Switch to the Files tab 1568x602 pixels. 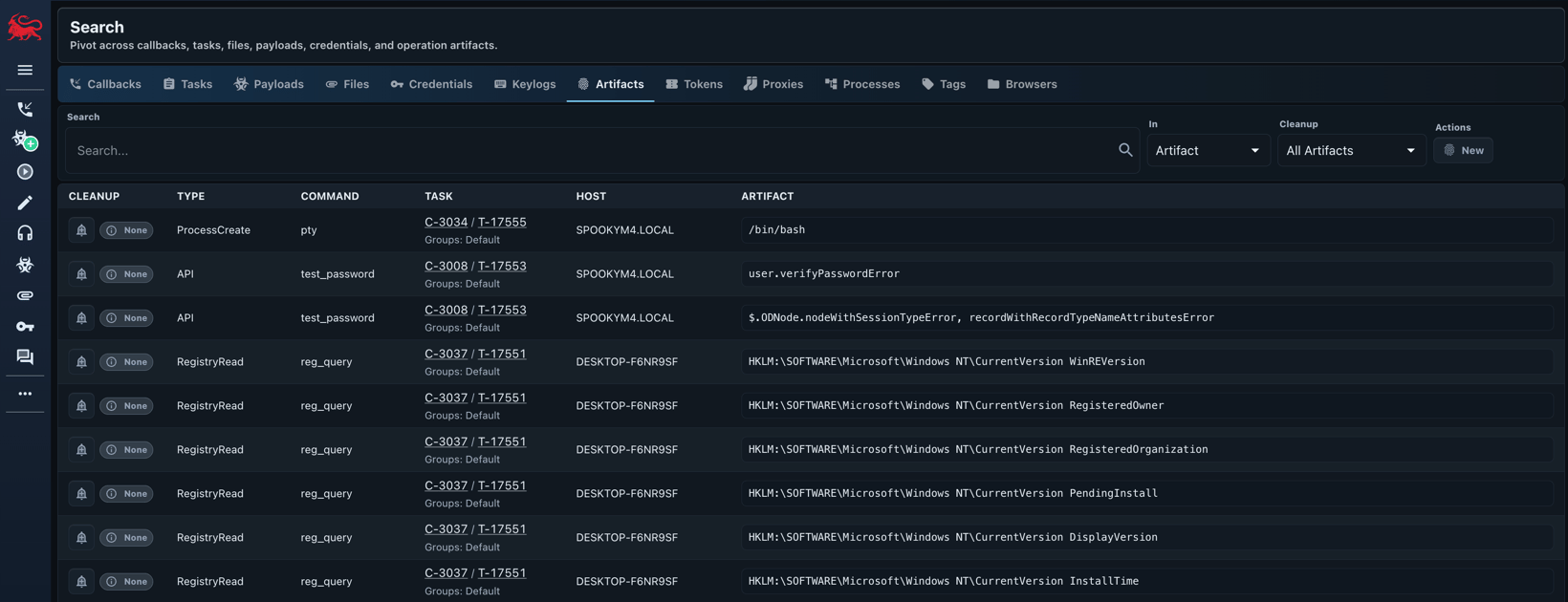[x=347, y=84]
